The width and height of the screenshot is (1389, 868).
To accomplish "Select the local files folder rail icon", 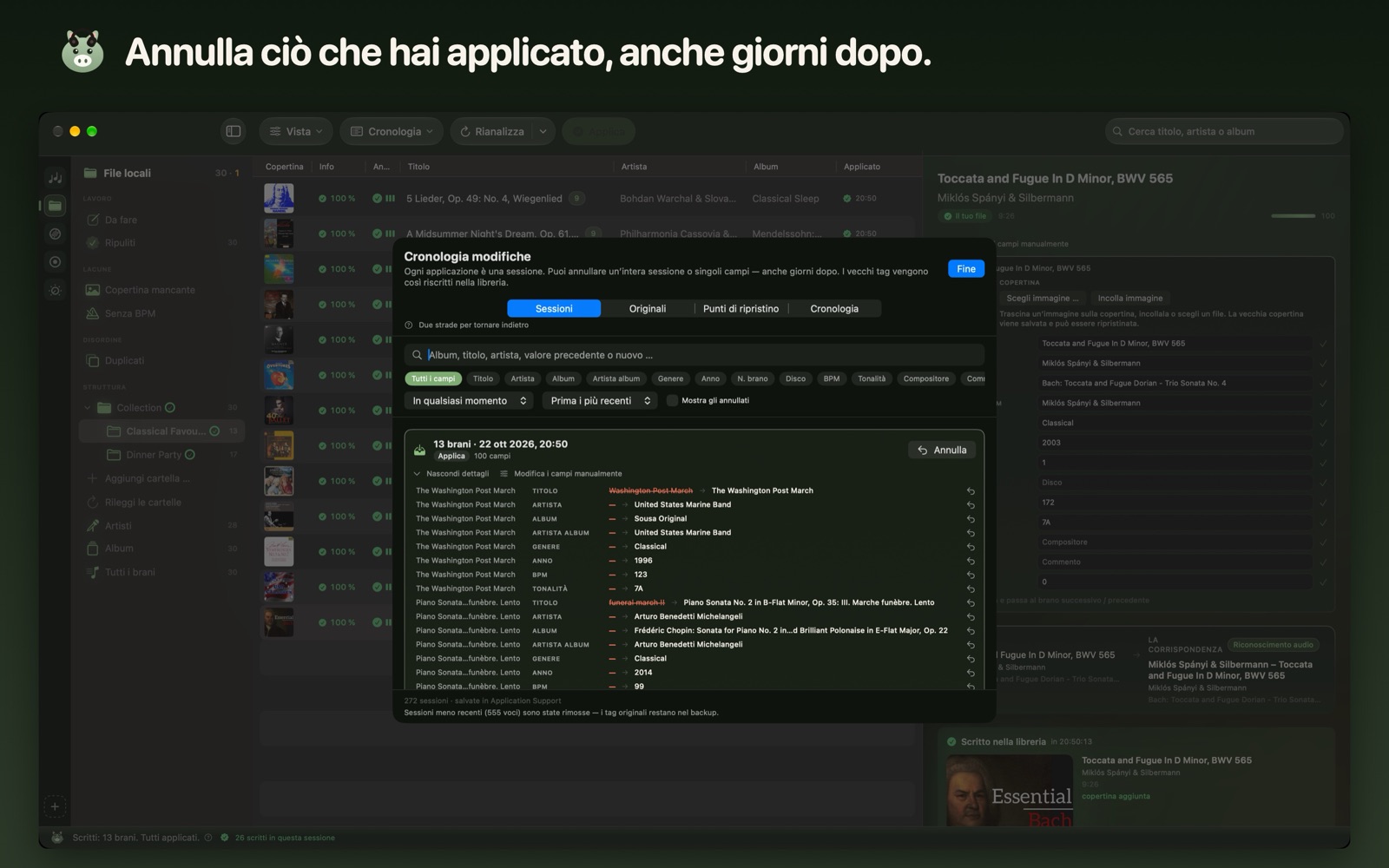I will 55,206.
